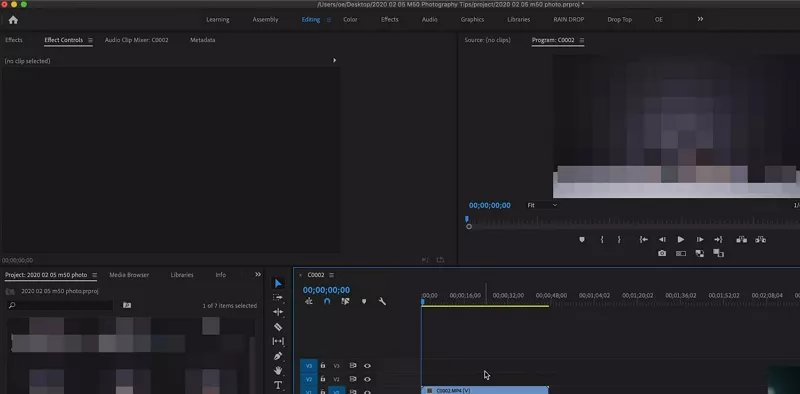800x394 pixels.
Task: Open Editing workspace menu
Action: [329, 20]
